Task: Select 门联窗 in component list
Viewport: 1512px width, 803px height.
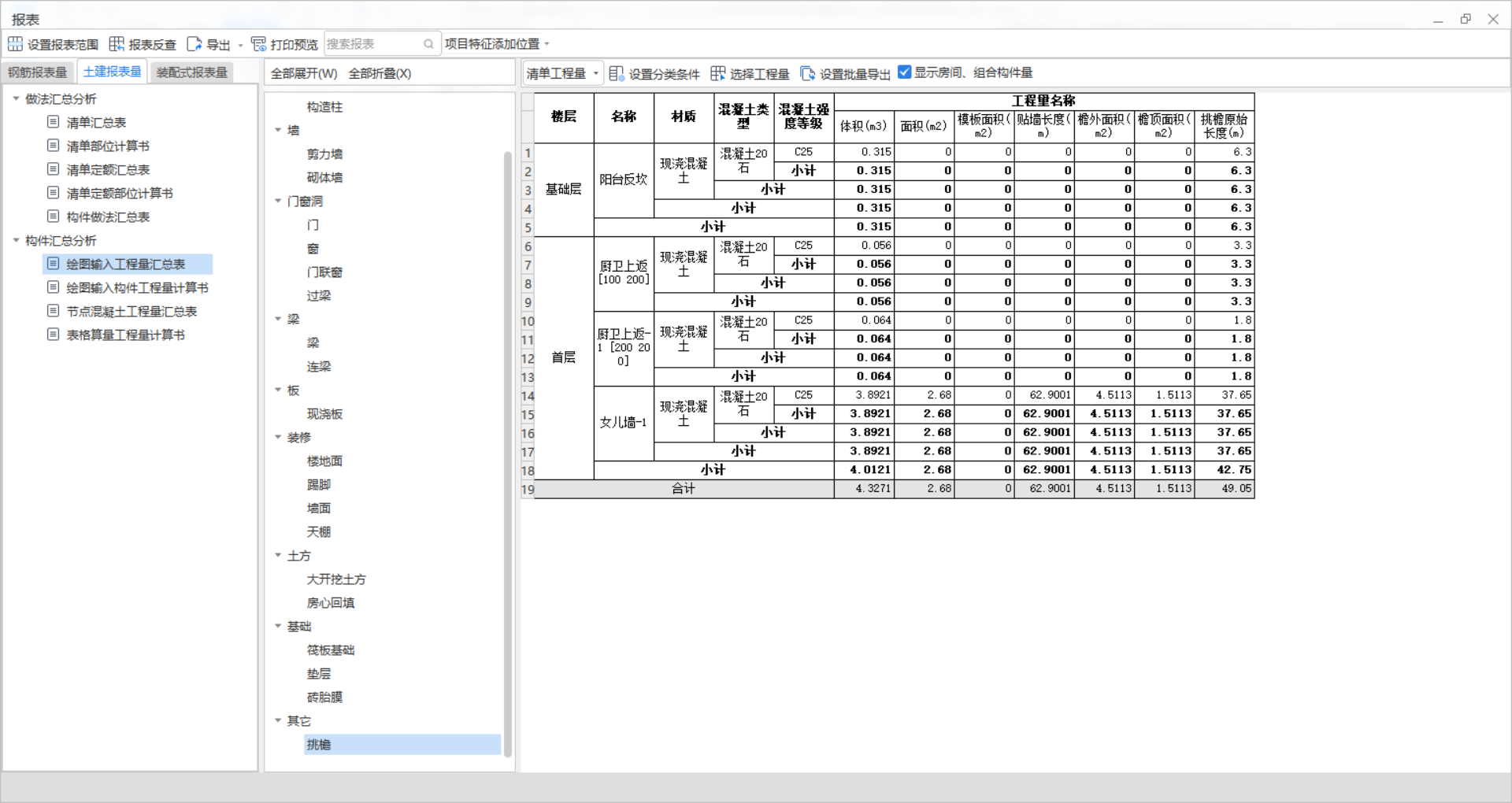Action: (x=324, y=272)
